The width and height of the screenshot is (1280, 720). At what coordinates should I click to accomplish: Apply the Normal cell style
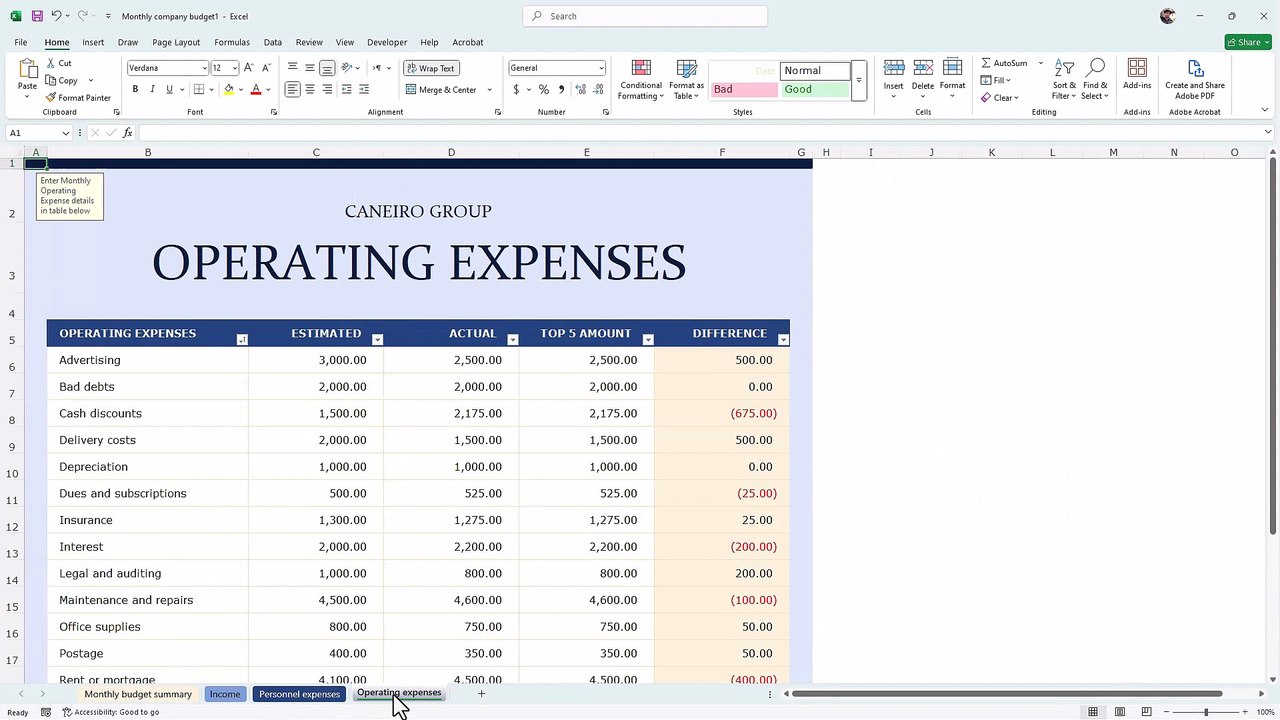814,70
